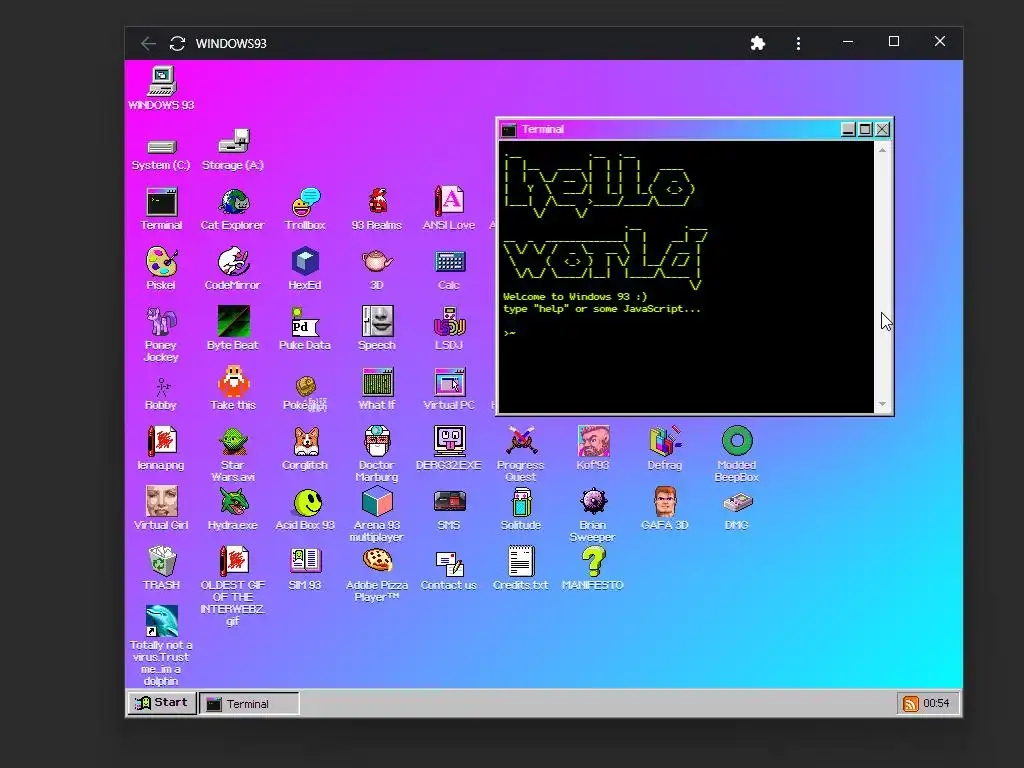Select the Terminal taskbar button
Viewport: 1024px width, 768px height.
pyautogui.click(x=249, y=704)
